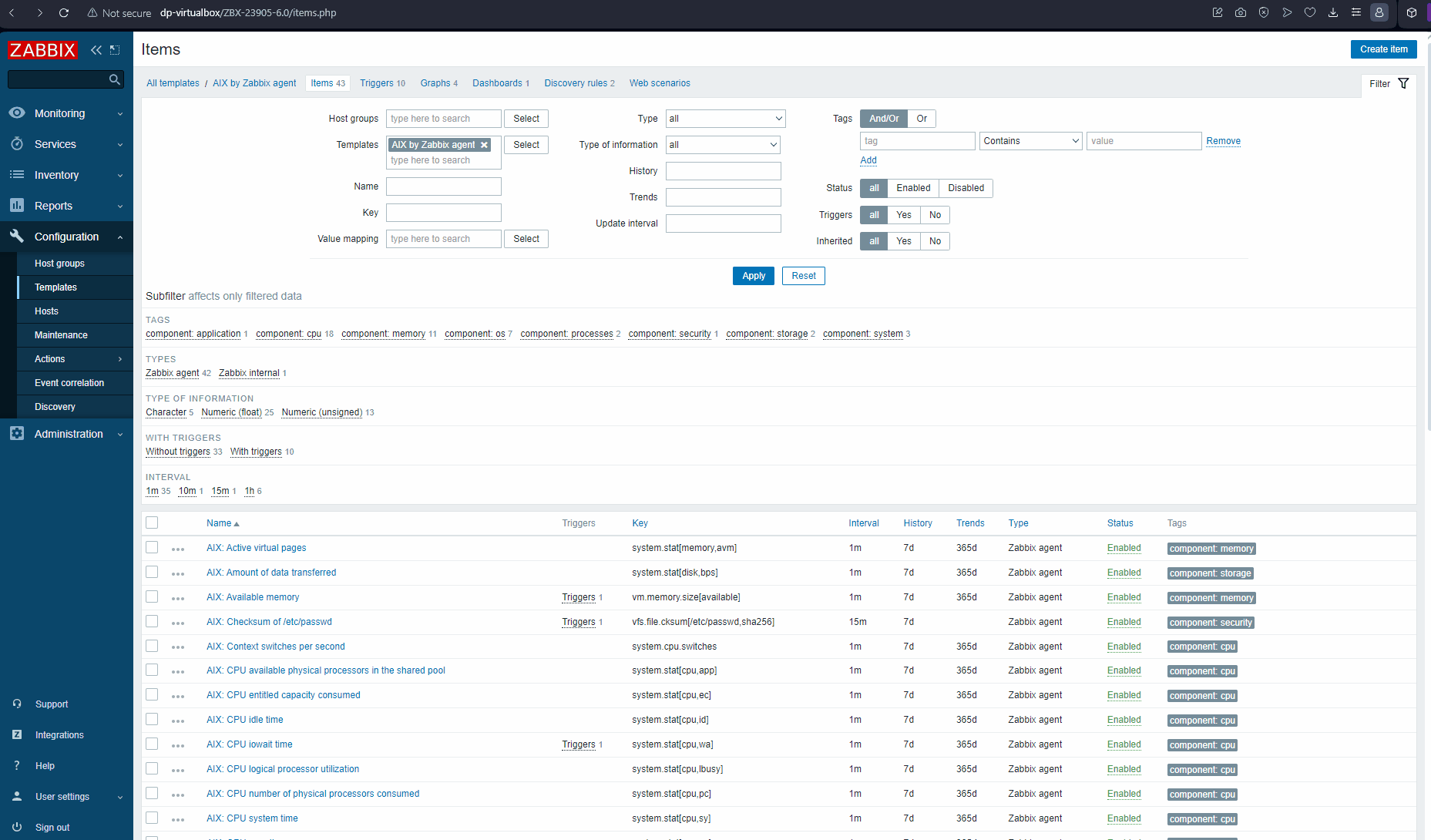Click the sidebar search magnifier icon
The height and width of the screenshot is (840, 1431).
pyautogui.click(x=115, y=79)
